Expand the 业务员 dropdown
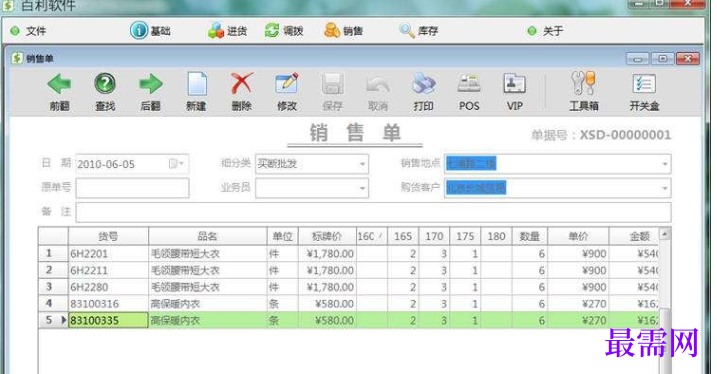The image size is (717, 374). (x=362, y=188)
